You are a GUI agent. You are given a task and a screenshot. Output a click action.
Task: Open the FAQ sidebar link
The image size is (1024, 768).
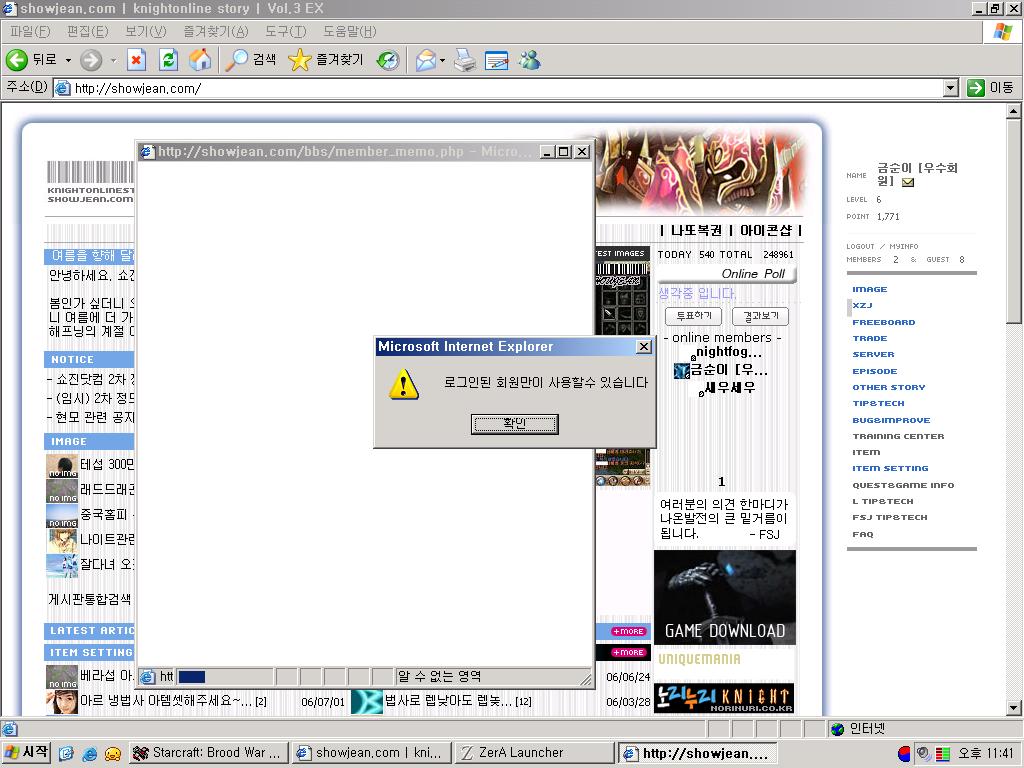(x=863, y=534)
